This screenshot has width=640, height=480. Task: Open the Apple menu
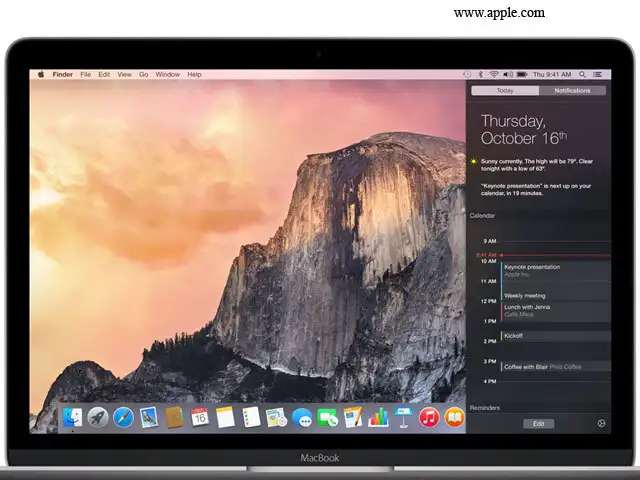(x=41, y=74)
